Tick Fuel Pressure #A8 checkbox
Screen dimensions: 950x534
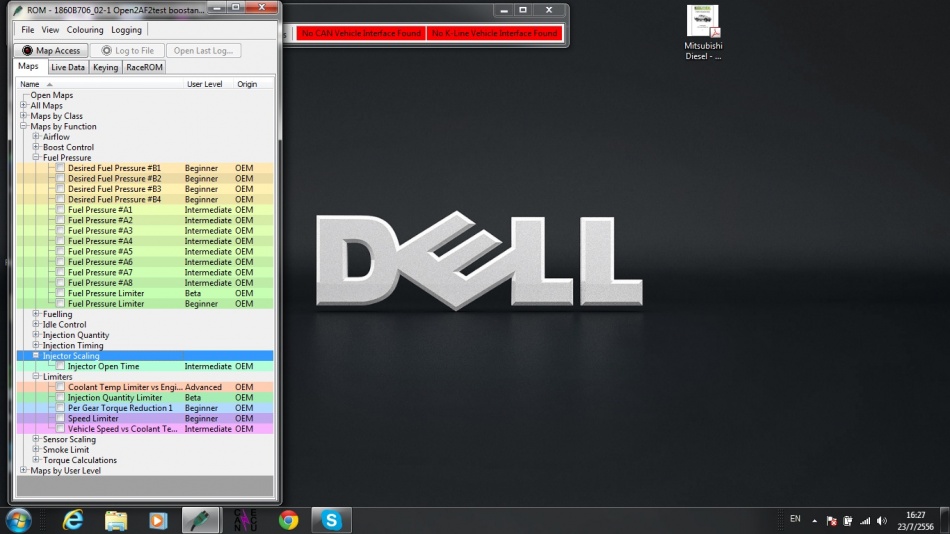pos(60,282)
